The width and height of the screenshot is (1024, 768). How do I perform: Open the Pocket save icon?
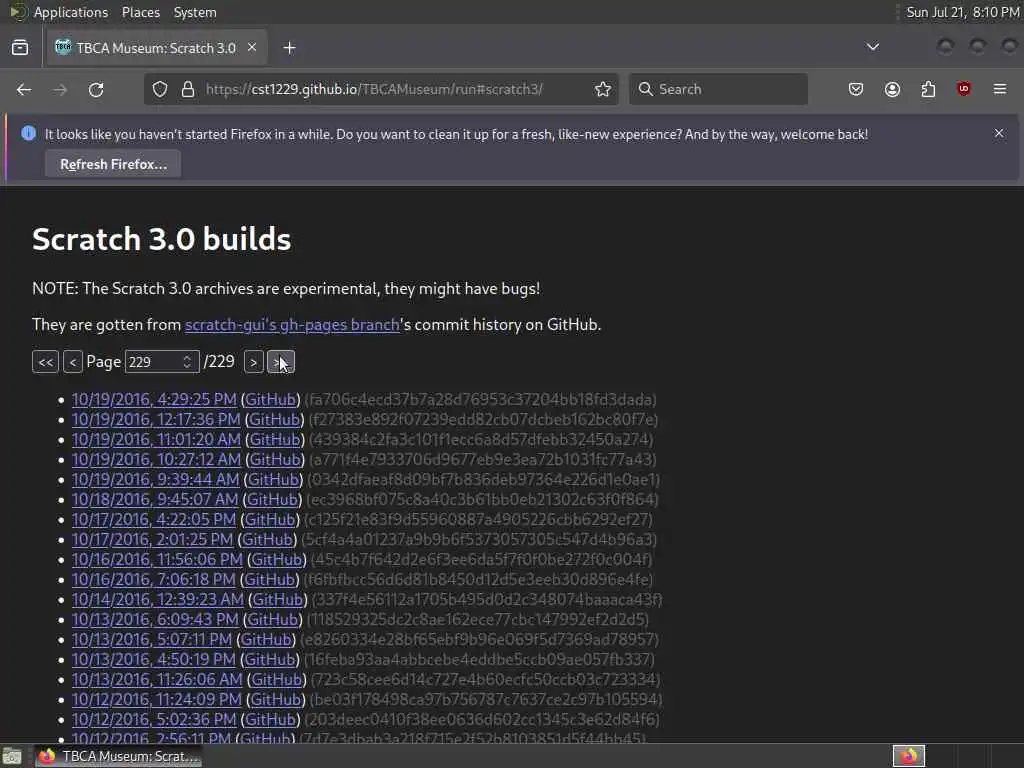pos(856,89)
